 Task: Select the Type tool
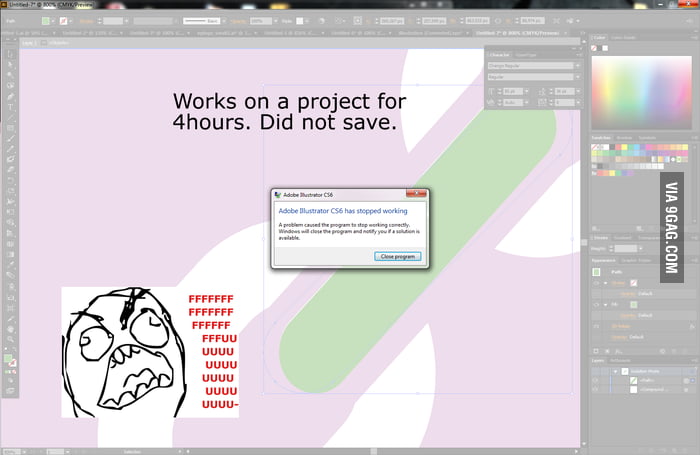[x=11, y=106]
